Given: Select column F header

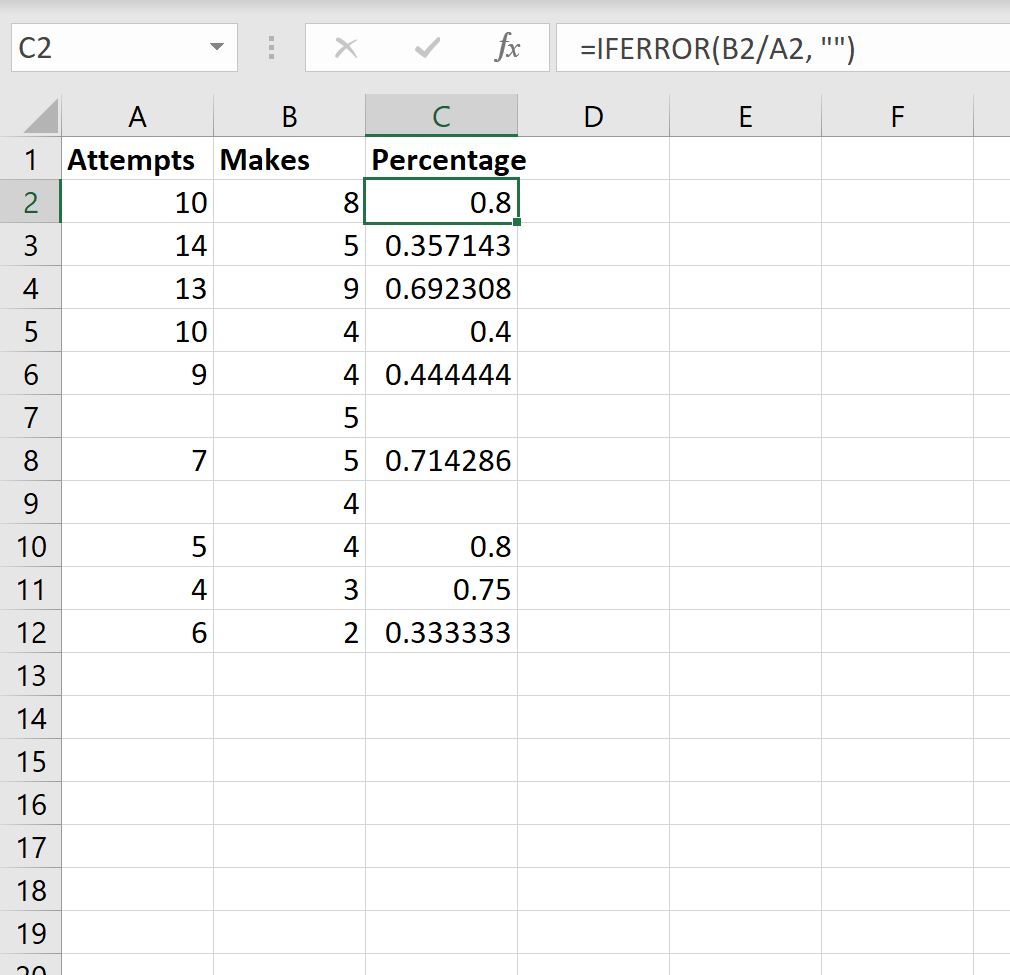Looking at the screenshot, I should (x=896, y=115).
